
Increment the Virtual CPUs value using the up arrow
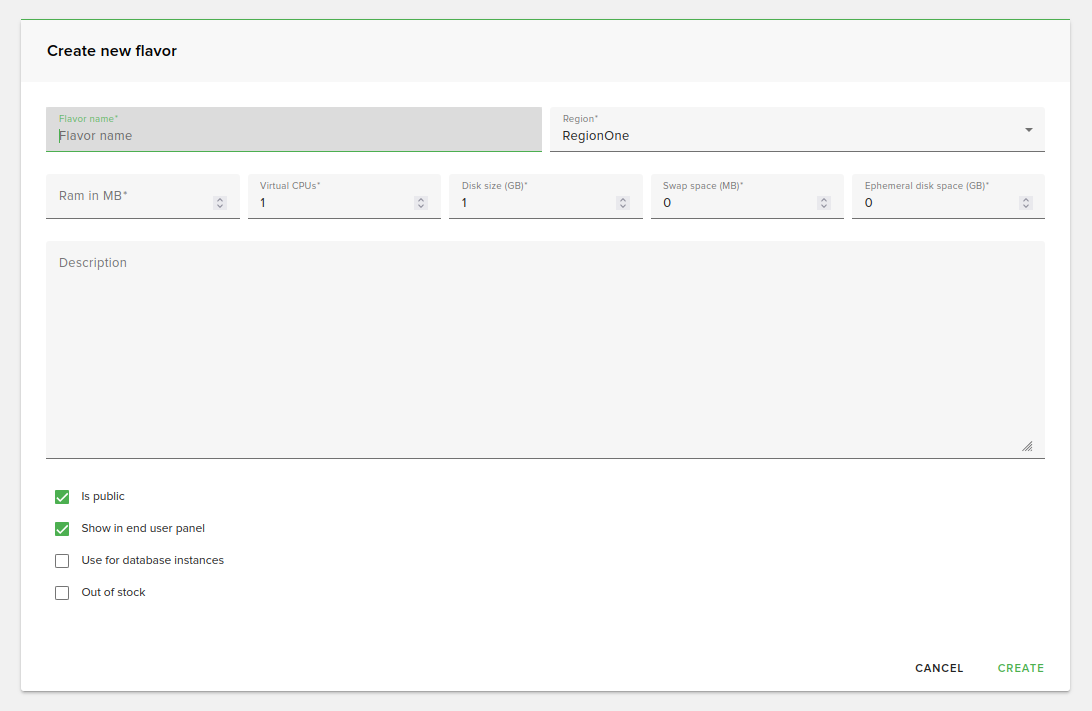(420, 198)
